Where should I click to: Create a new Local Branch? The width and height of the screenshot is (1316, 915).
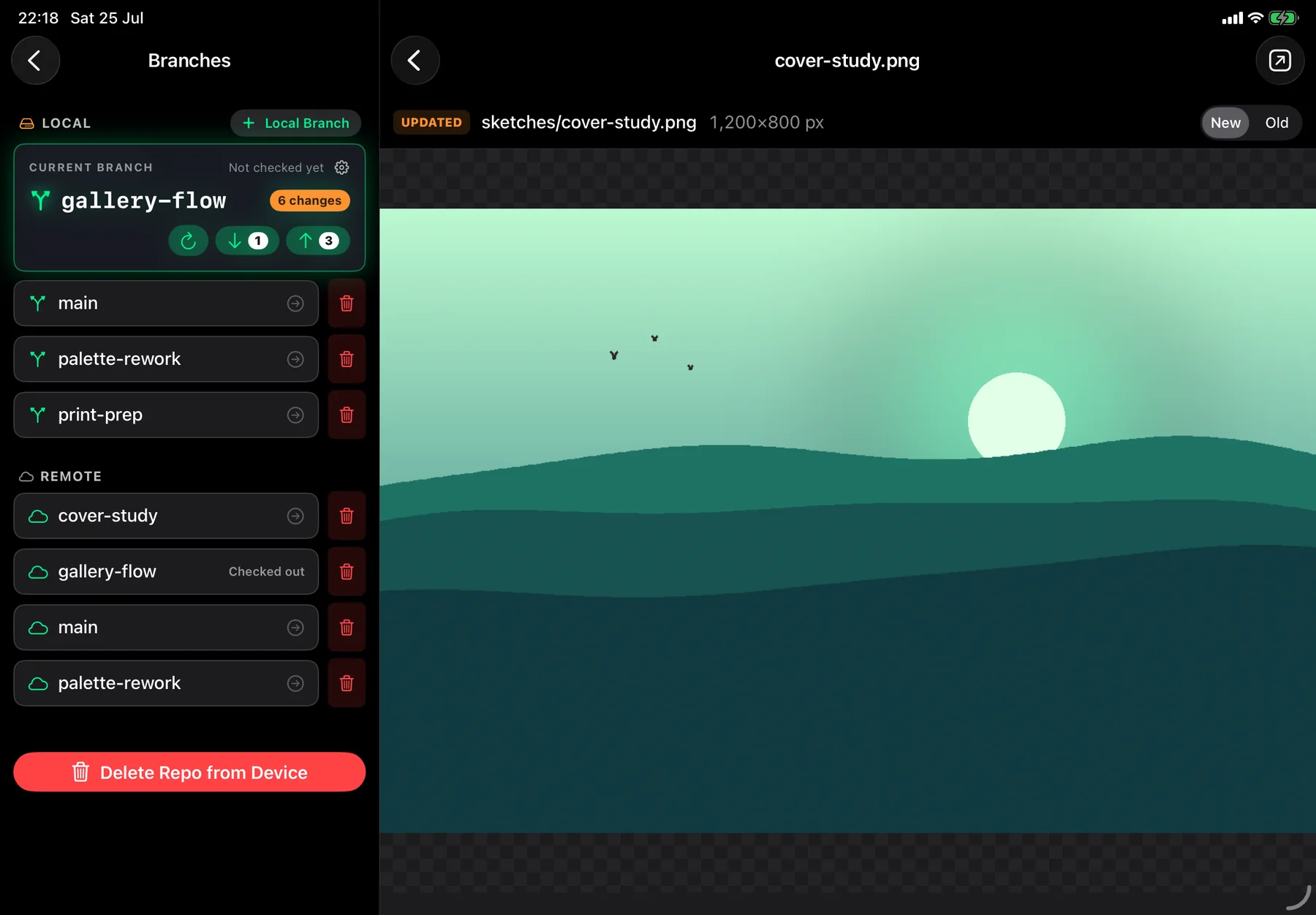click(295, 123)
